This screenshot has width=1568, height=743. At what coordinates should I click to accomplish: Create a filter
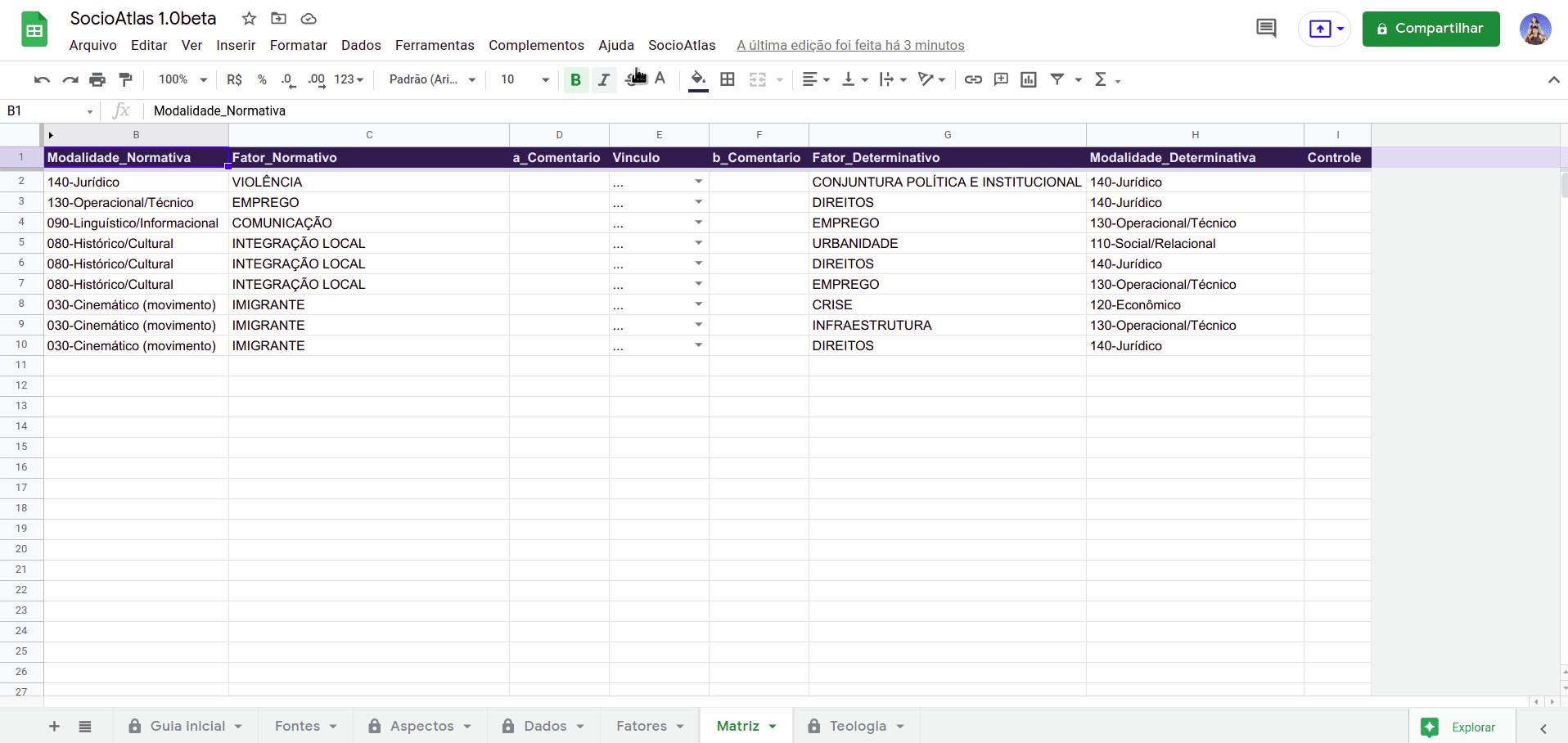pyautogui.click(x=1057, y=79)
